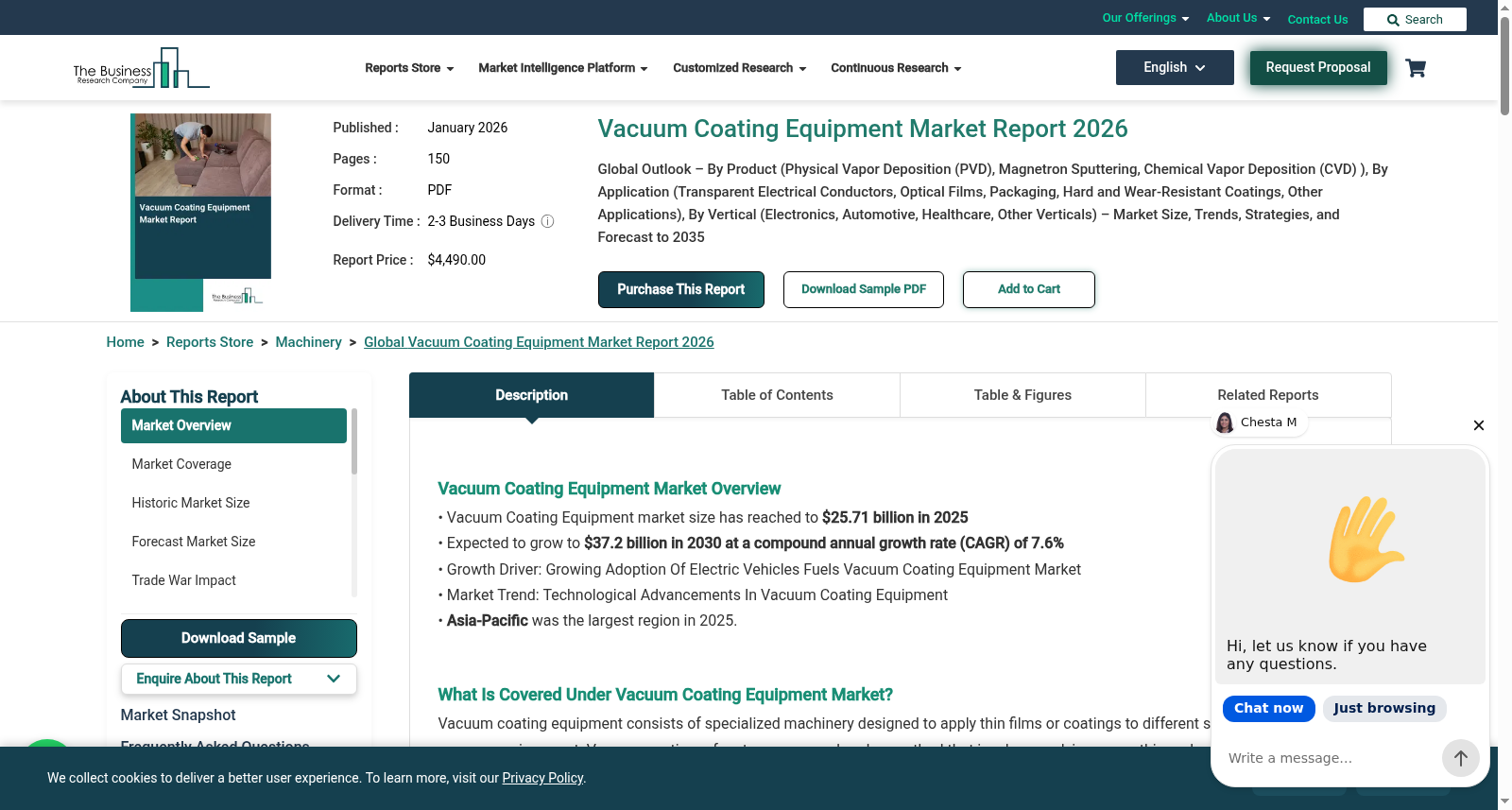Expand About Us dropdown
The image size is (1512, 810).
[1238, 18]
